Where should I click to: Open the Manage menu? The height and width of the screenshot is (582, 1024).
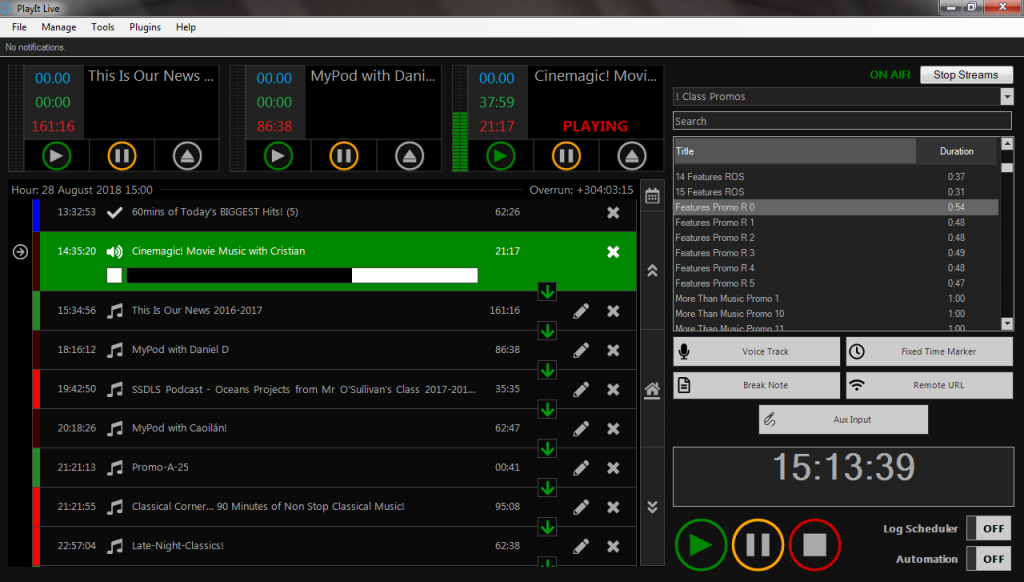[x=59, y=27]
